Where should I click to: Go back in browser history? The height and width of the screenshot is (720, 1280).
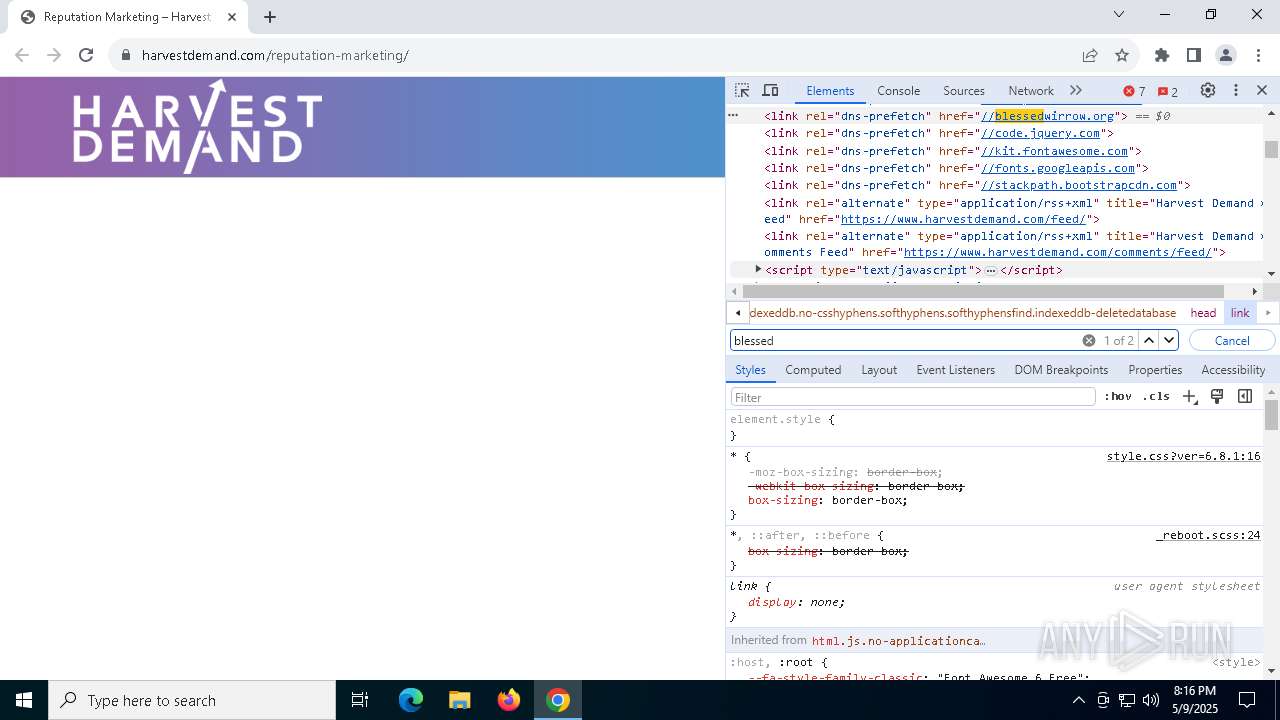click(22, 55)
